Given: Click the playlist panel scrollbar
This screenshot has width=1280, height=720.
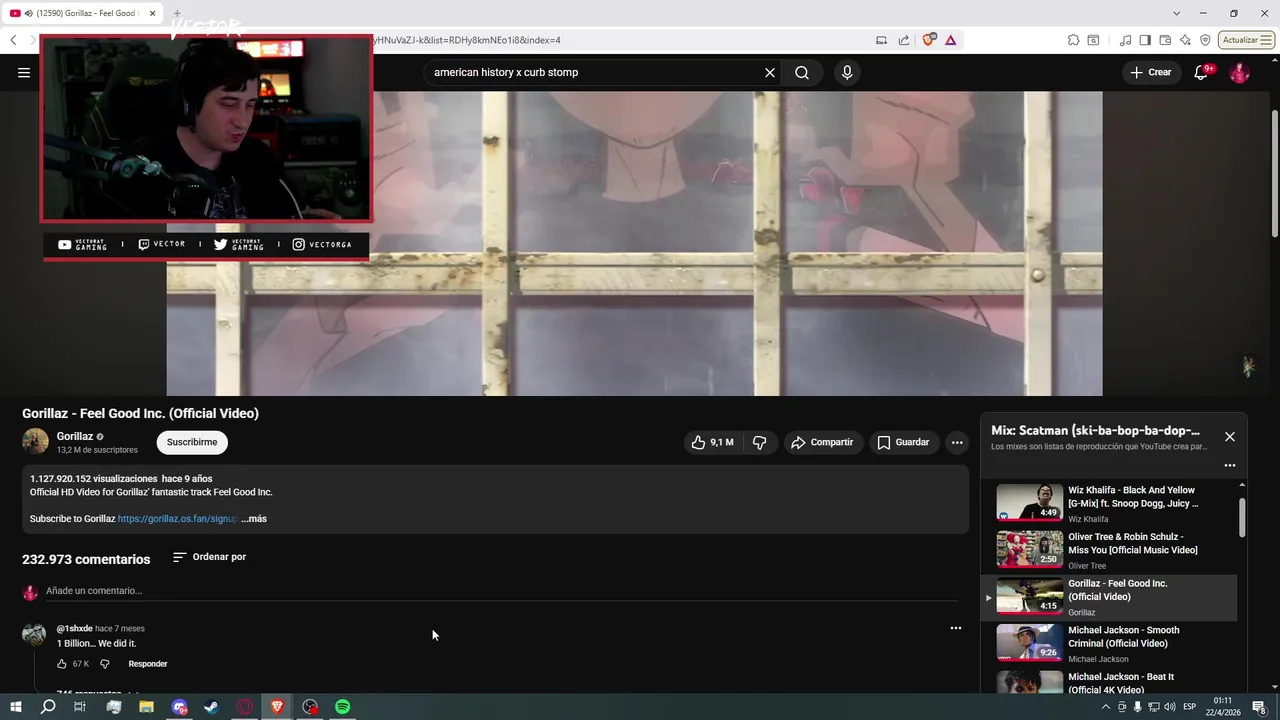Looking at the screenshot, I should [1242, 516].
